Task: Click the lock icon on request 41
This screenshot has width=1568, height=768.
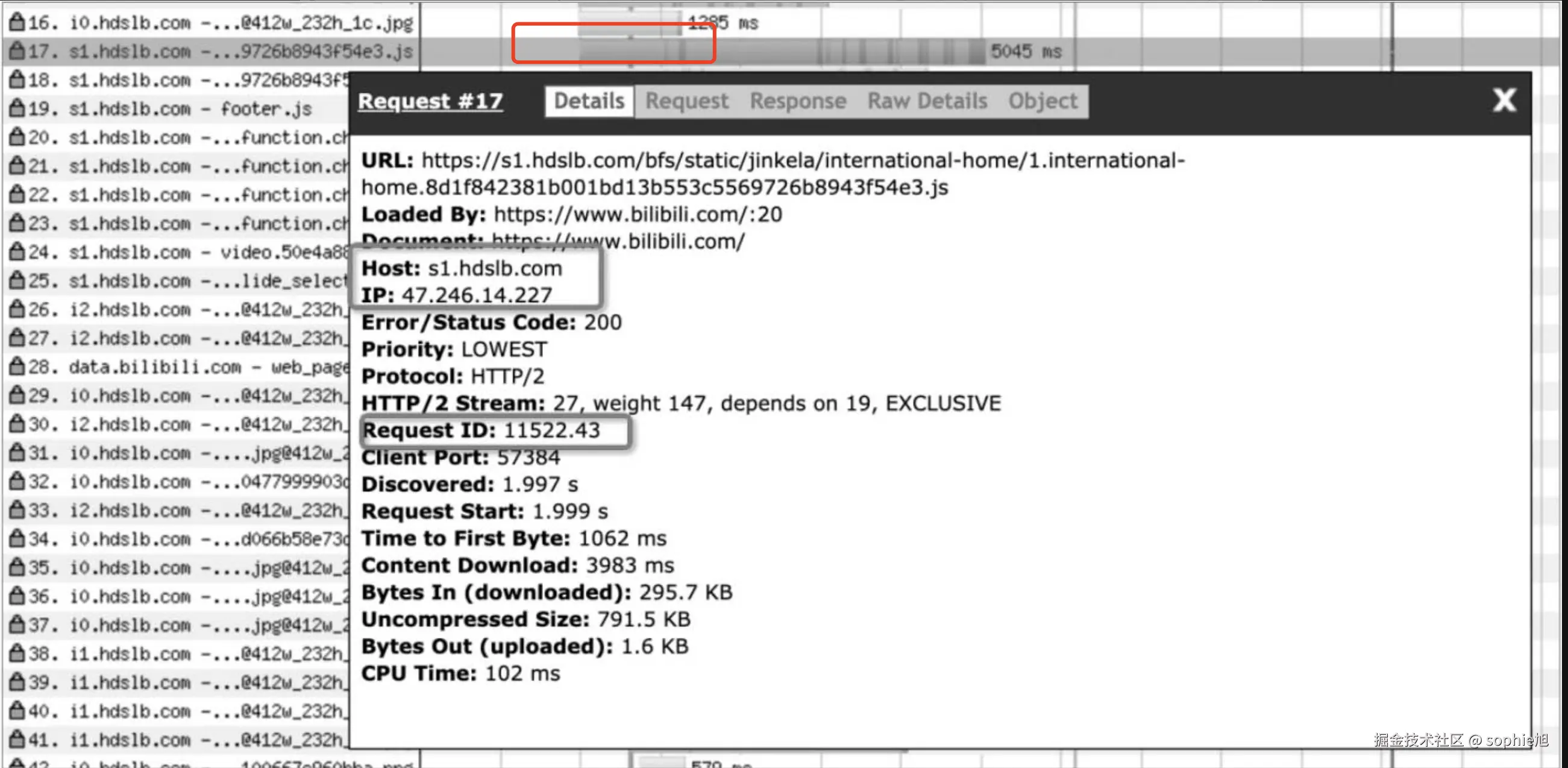Action: [17, 740]
